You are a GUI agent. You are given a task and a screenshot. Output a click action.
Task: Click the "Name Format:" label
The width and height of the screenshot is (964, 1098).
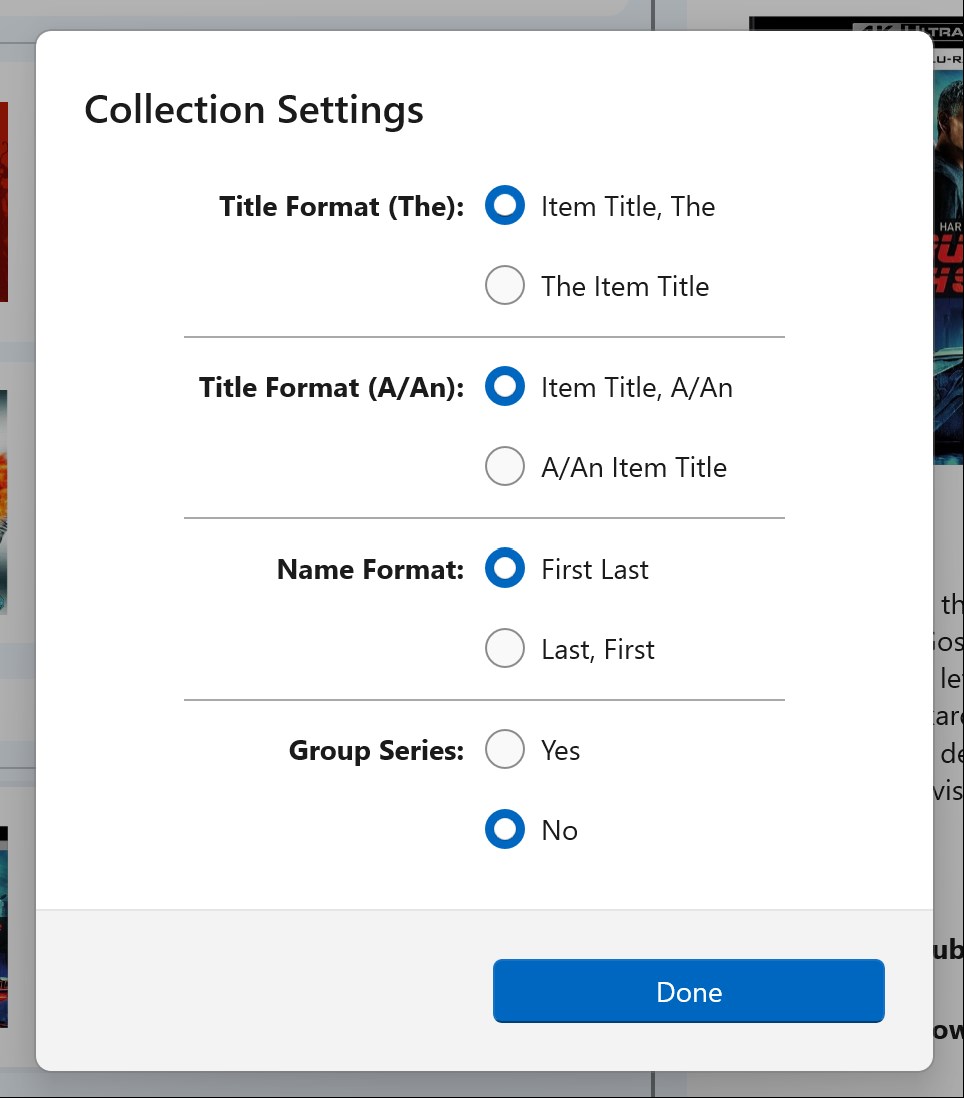click(370, 568)
